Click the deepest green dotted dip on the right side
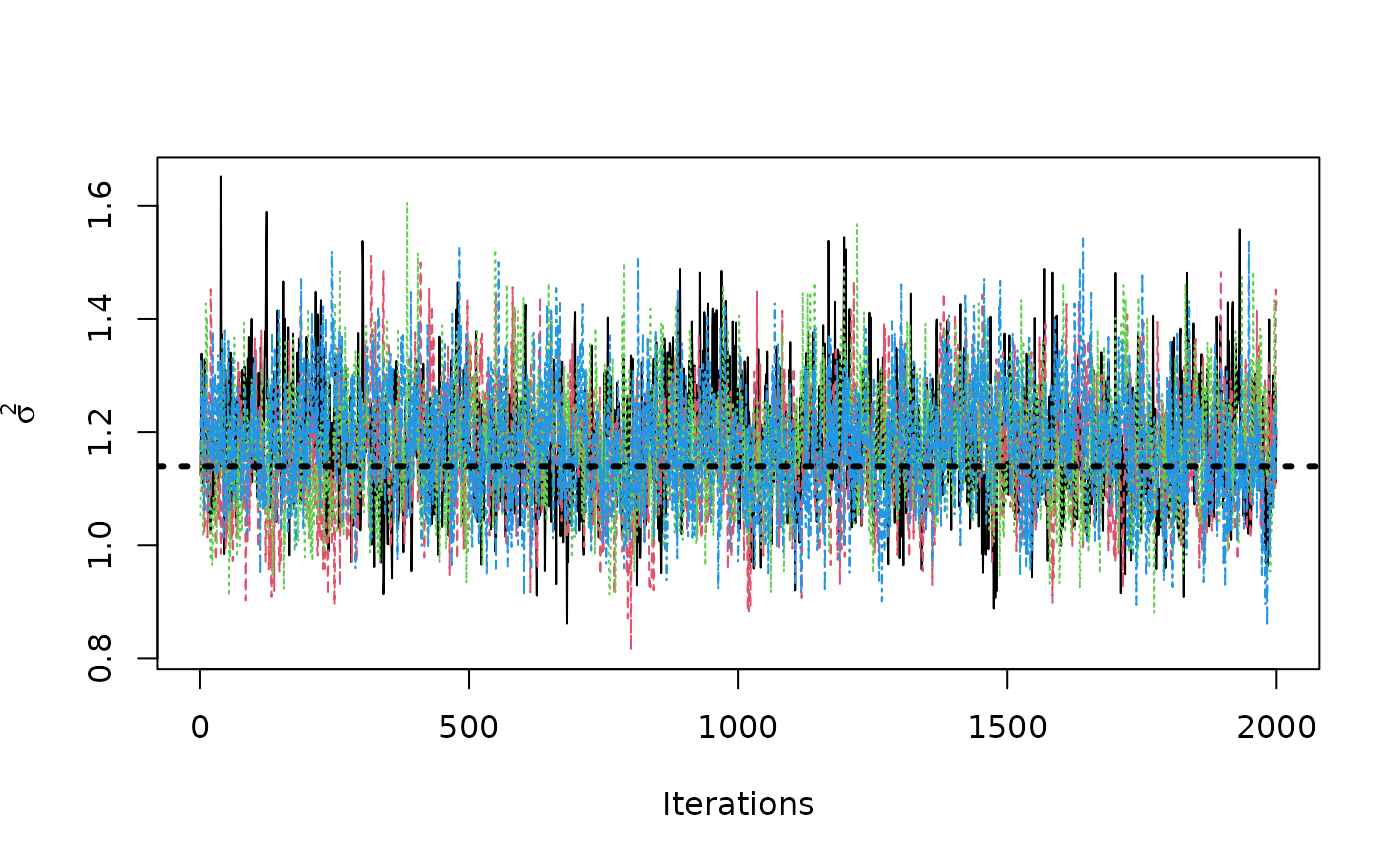This screenshot has width=1400, height=865. [x=1154, y=612]
